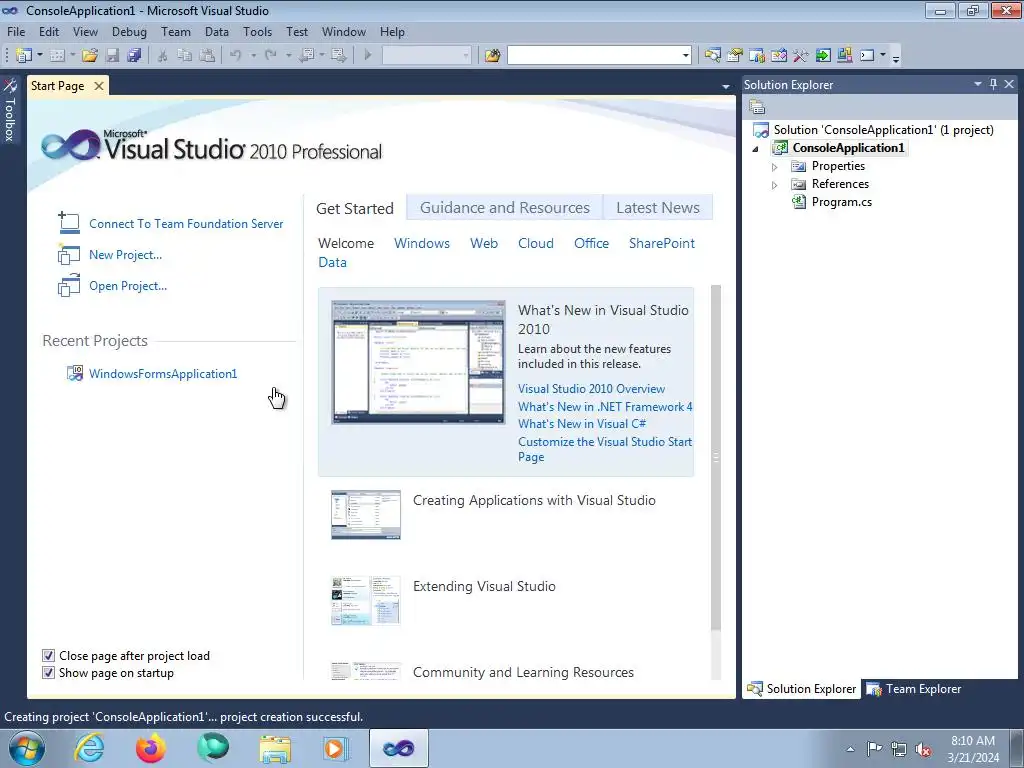The width and height of the screenshot is (1024, 768).
Task: Launch Firefox from the taskbar
Action: coord(150,748)
